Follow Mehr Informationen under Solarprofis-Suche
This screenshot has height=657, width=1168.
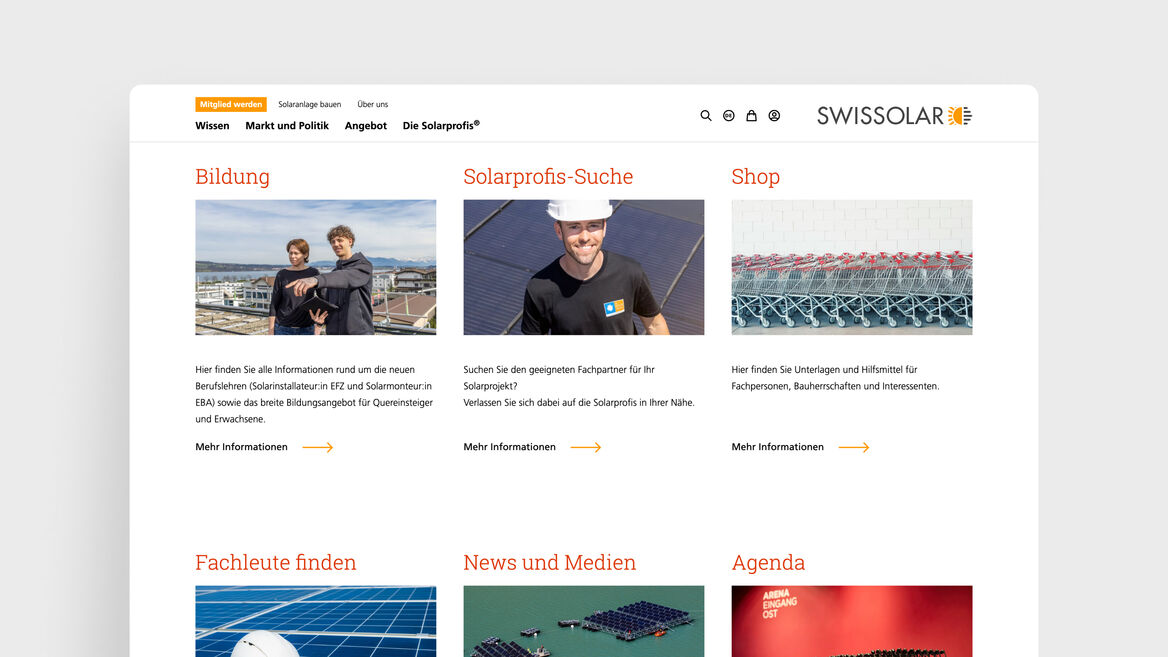tap(533, 447)
